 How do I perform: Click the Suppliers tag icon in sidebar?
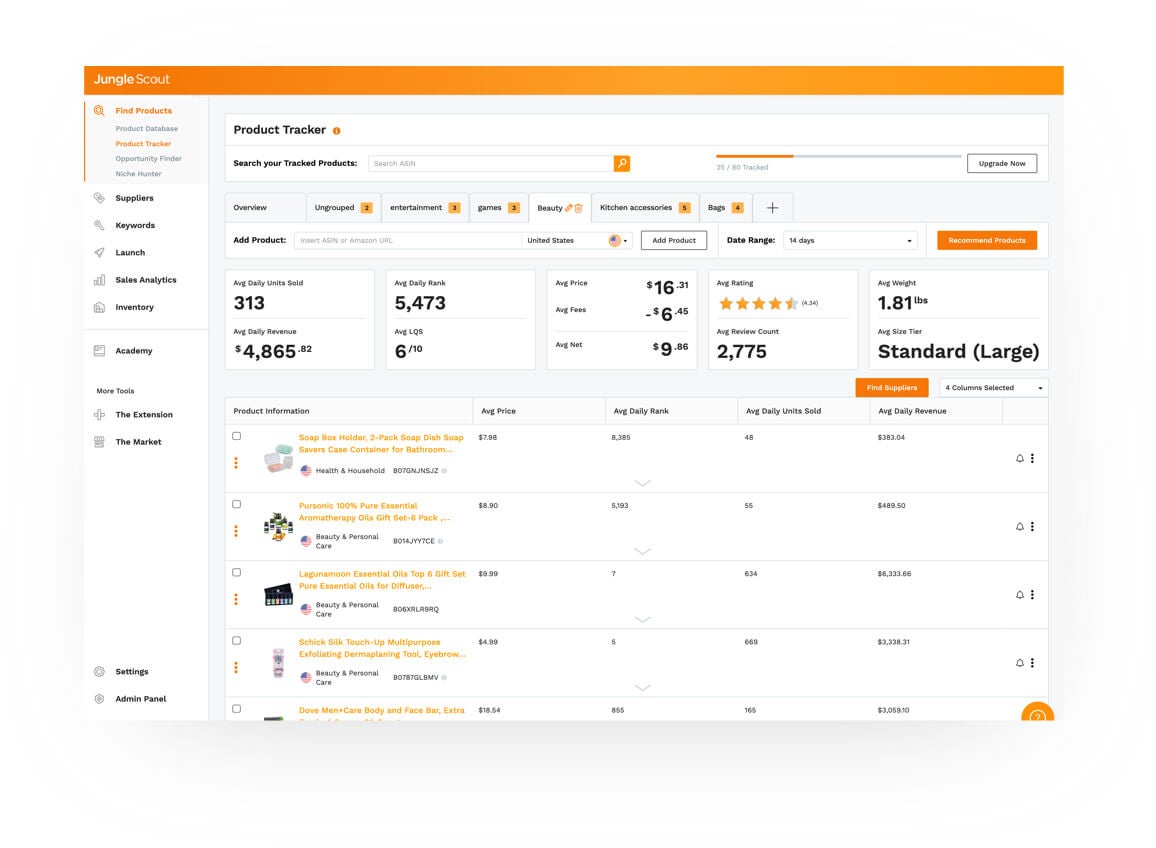coord(99,198)
